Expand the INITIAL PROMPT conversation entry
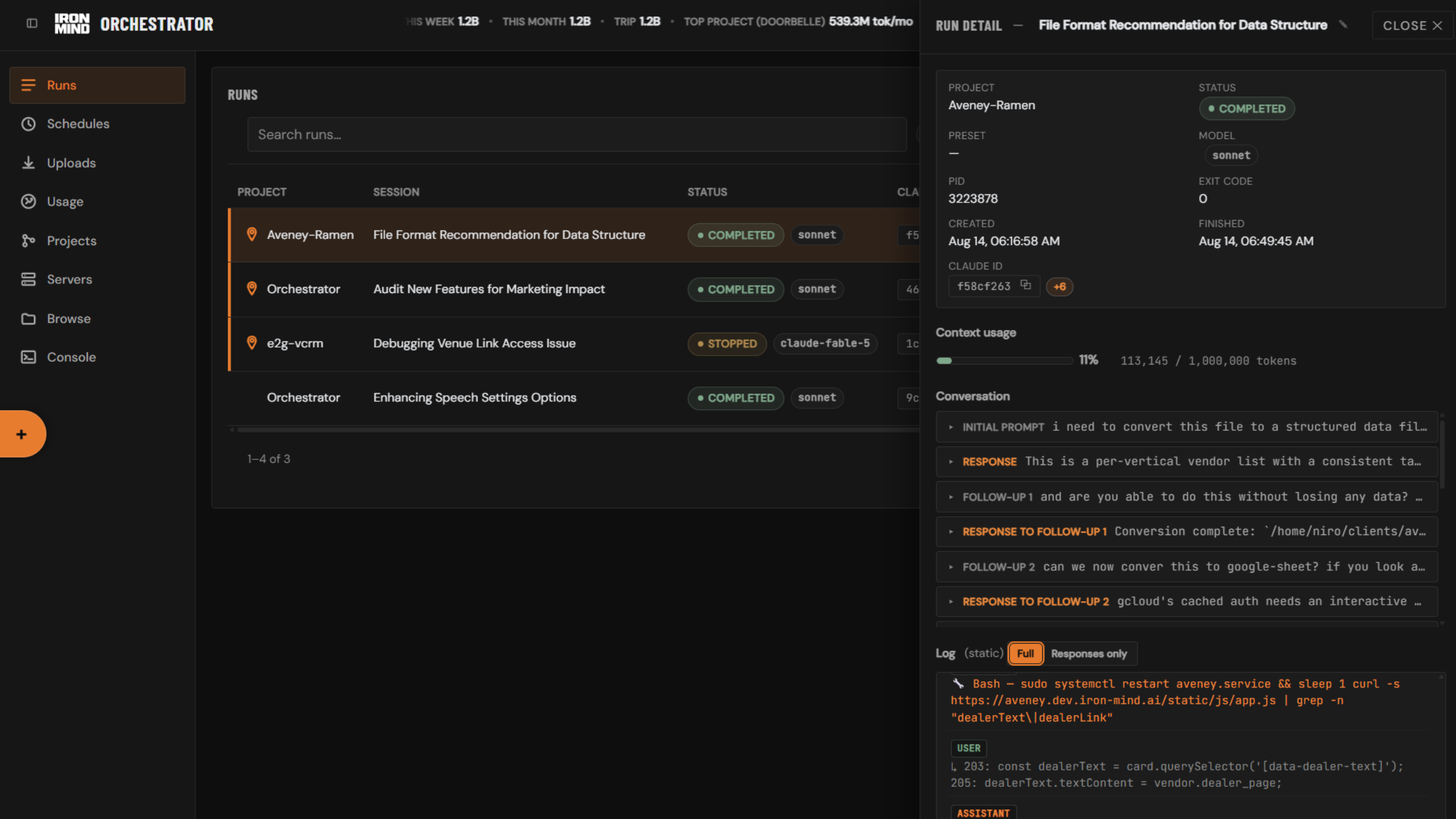The width and height of the screenshot is (1456, 819). click(1187, 427)
